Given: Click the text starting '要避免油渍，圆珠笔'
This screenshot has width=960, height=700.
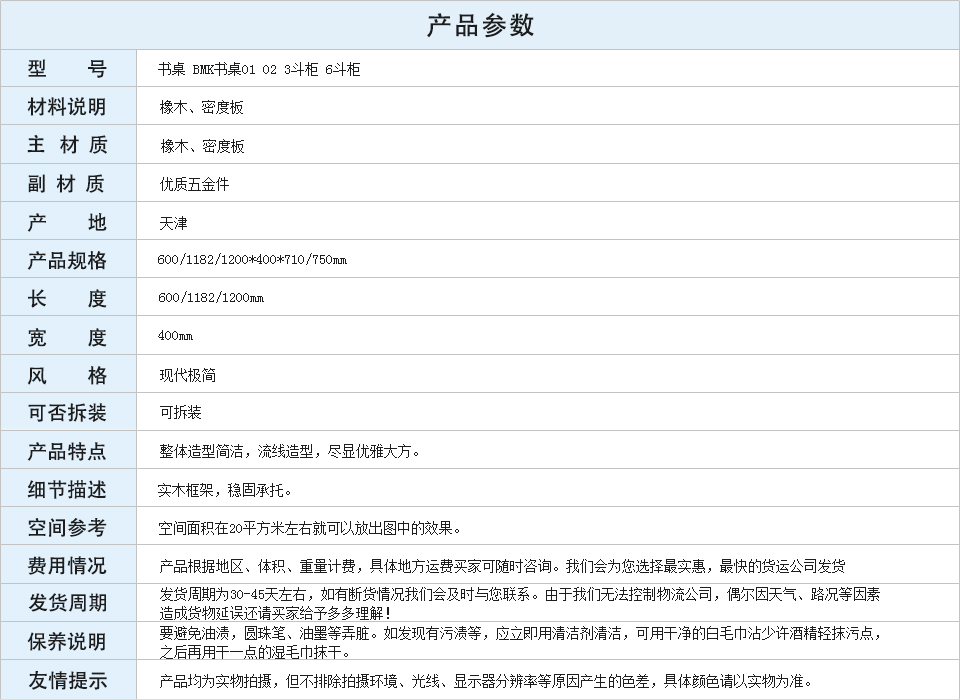Looking at the screenshot, I should point(521,642).
